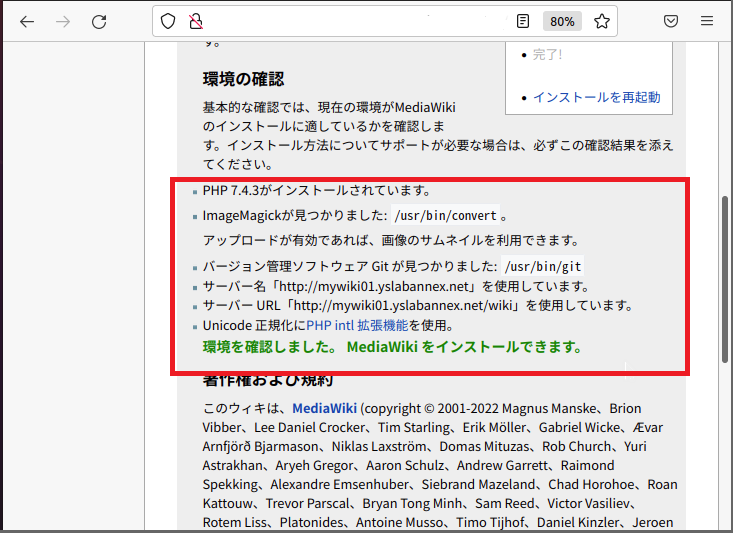Click the サーバー名 mywiki01.yslabannex.net line
Image resolution: width=733 pixels, height=533 pixels.
396,286
